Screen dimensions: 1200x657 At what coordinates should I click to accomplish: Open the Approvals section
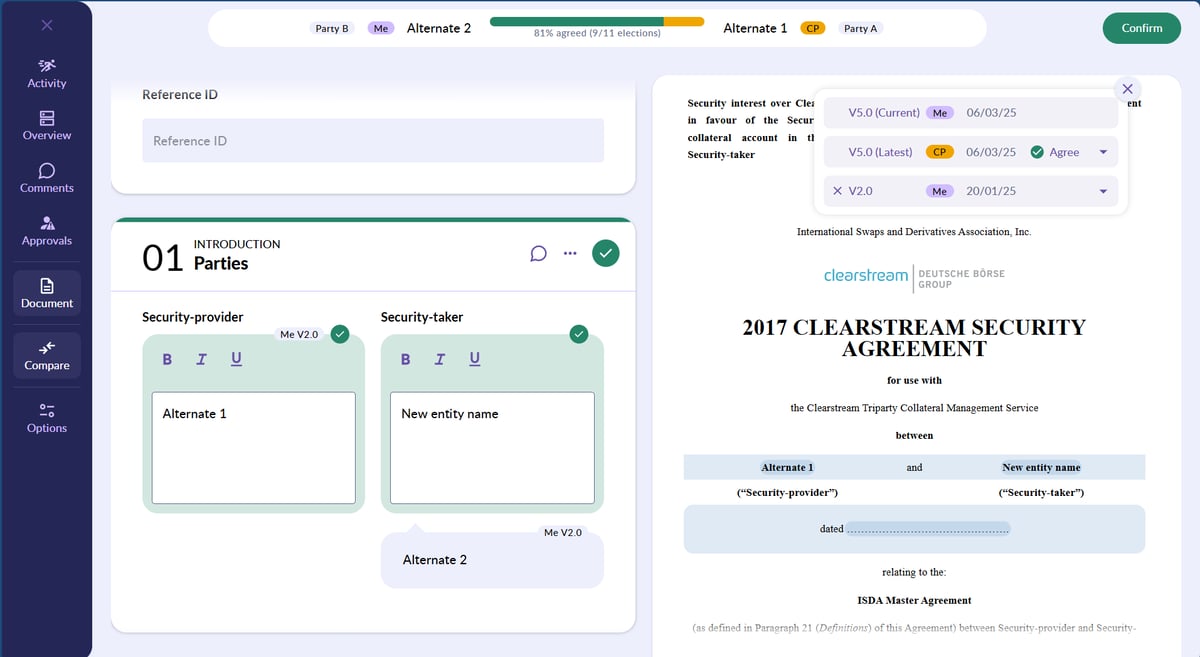click(x=47, y=232)
